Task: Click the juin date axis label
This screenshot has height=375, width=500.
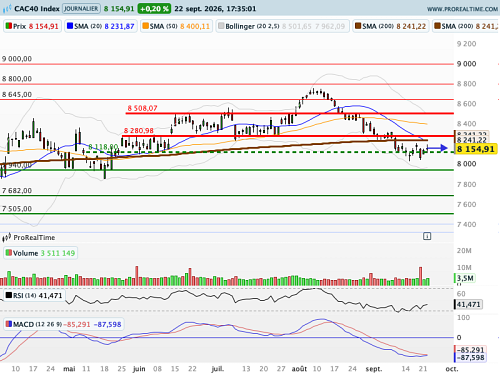Action: [139, 369]
